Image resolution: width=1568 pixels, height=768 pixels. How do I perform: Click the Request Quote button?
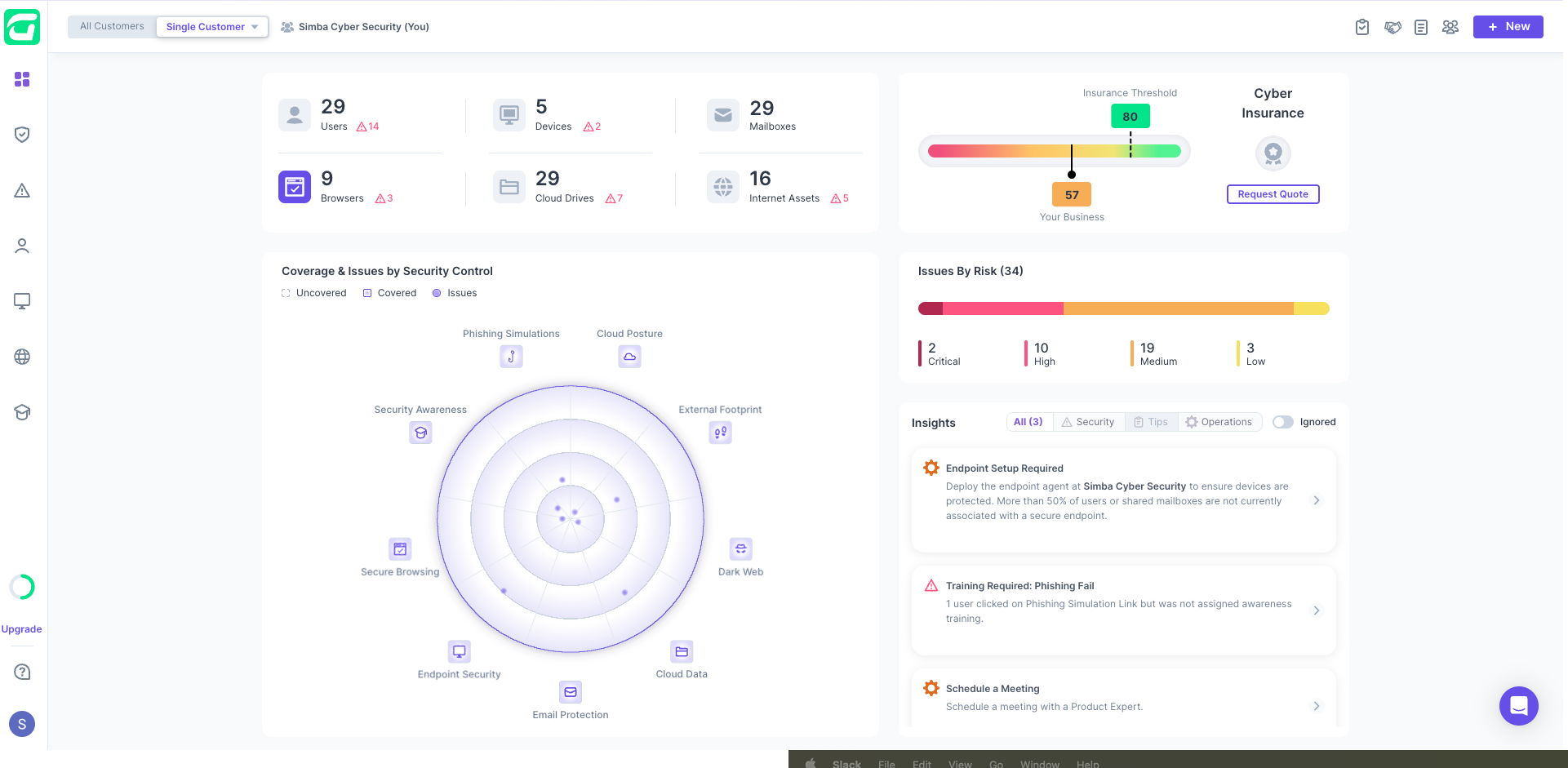coord(1273,194)
